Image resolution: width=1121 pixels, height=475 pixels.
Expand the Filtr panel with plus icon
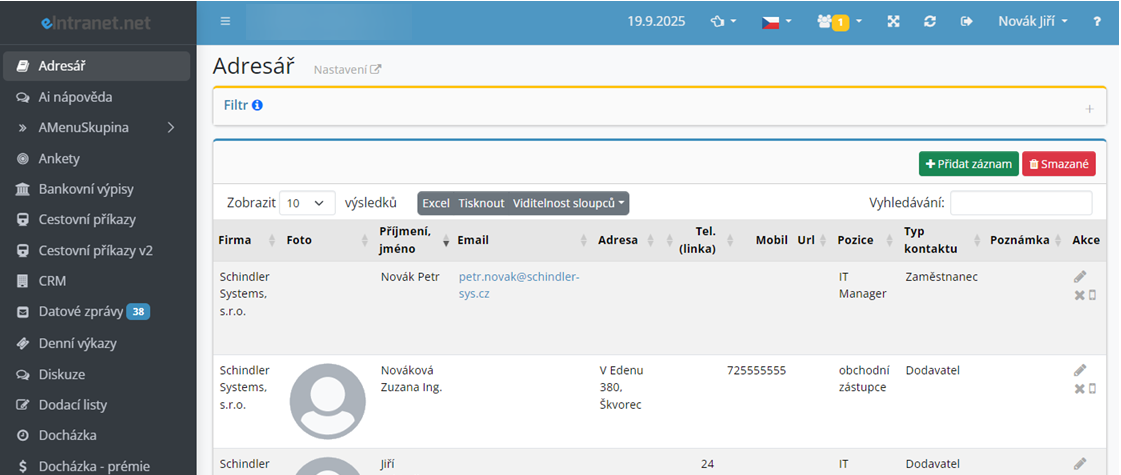pyautogui.click(x=1090, y=109)
